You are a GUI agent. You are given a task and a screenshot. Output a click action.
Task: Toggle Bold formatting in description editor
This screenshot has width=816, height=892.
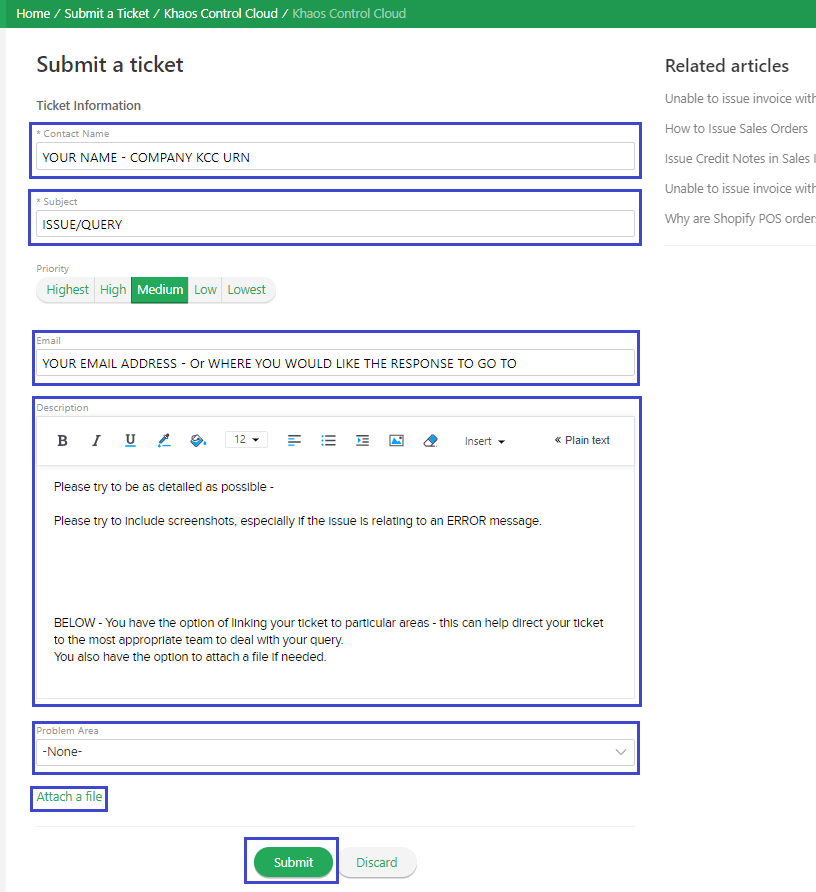pos(63,441)
